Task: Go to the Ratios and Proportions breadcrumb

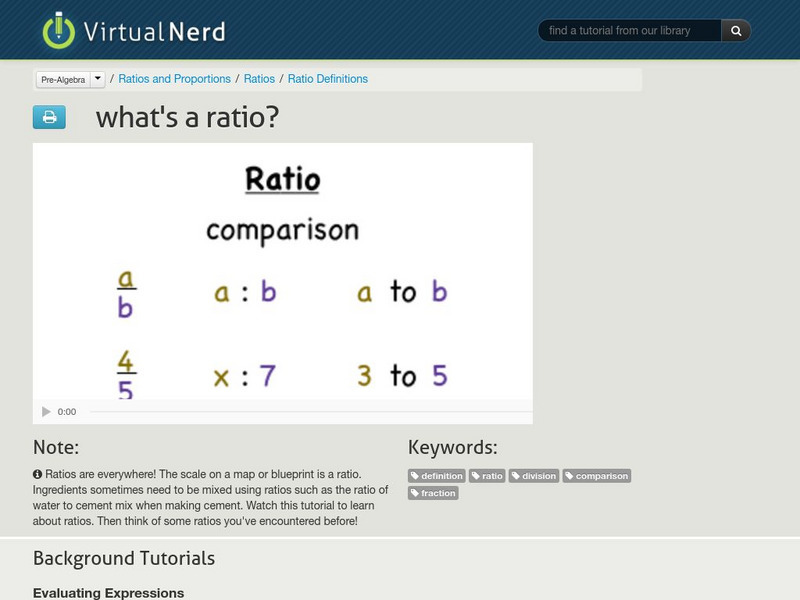Action: (175, 79)
